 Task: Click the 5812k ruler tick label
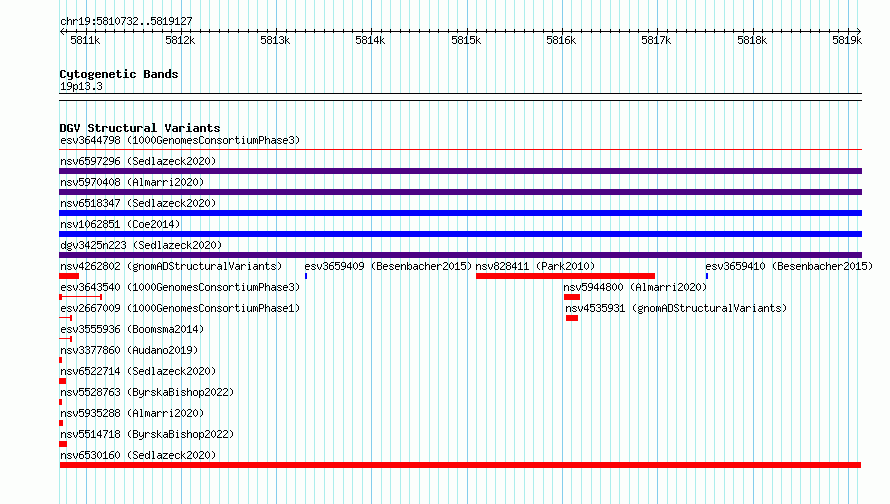click(180, 40)
